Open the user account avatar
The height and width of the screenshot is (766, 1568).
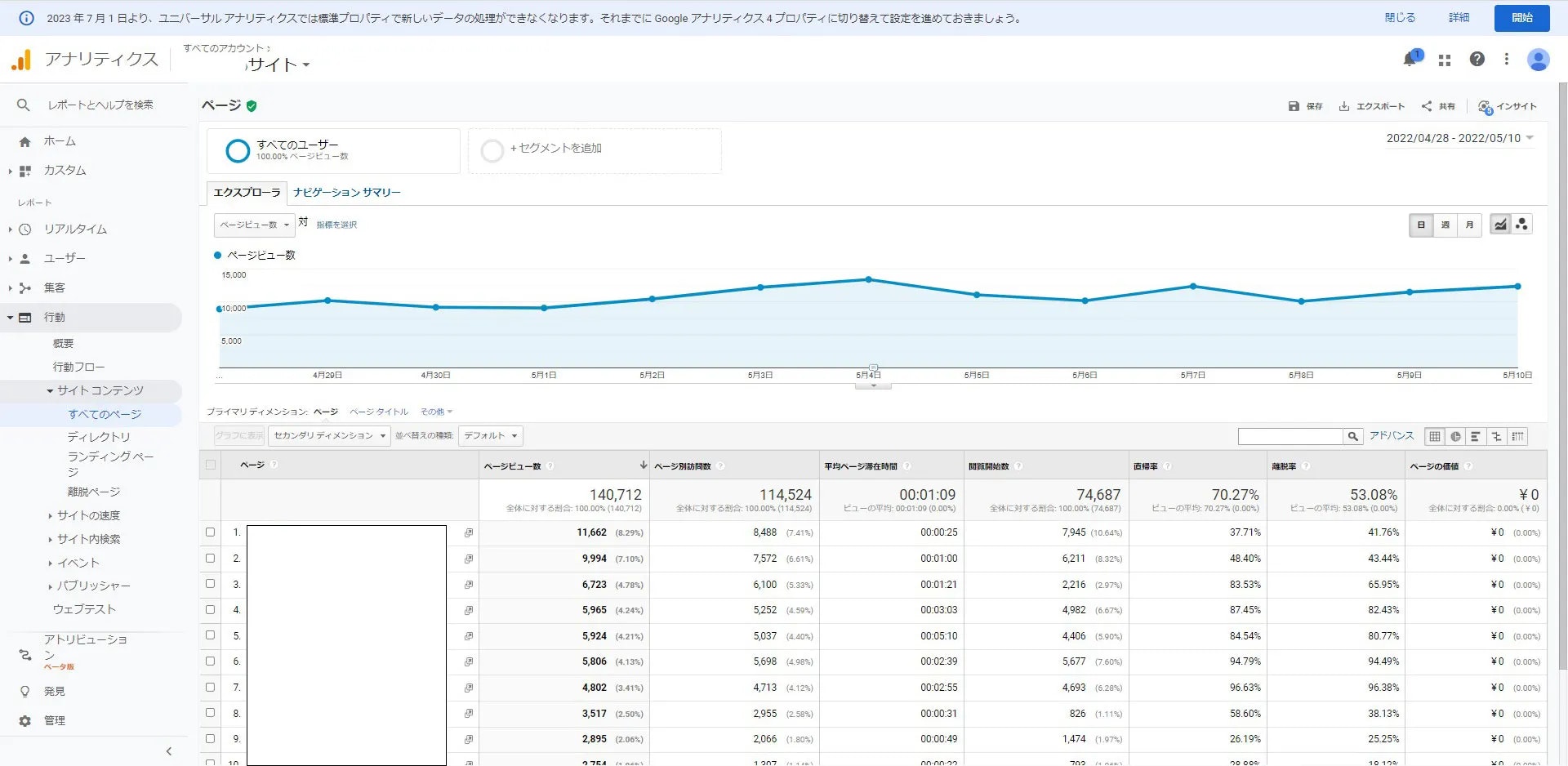click(1538, 59)
